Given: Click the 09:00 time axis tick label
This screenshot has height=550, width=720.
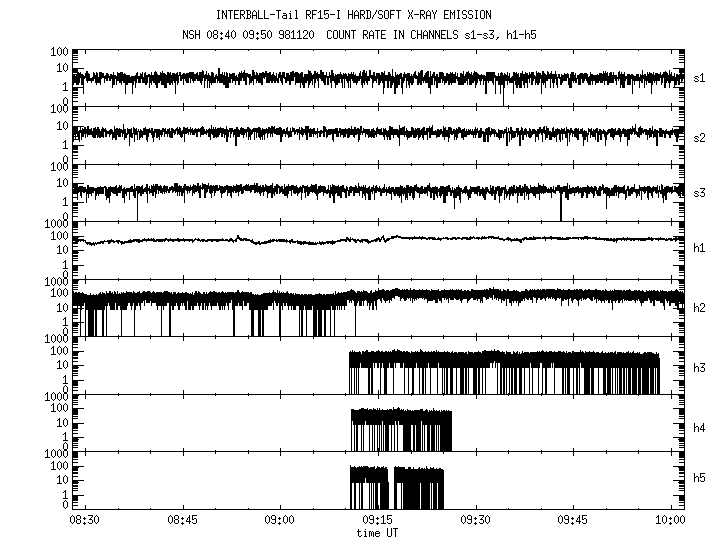Looking at the screenshot, I should [x=279, y=521].
